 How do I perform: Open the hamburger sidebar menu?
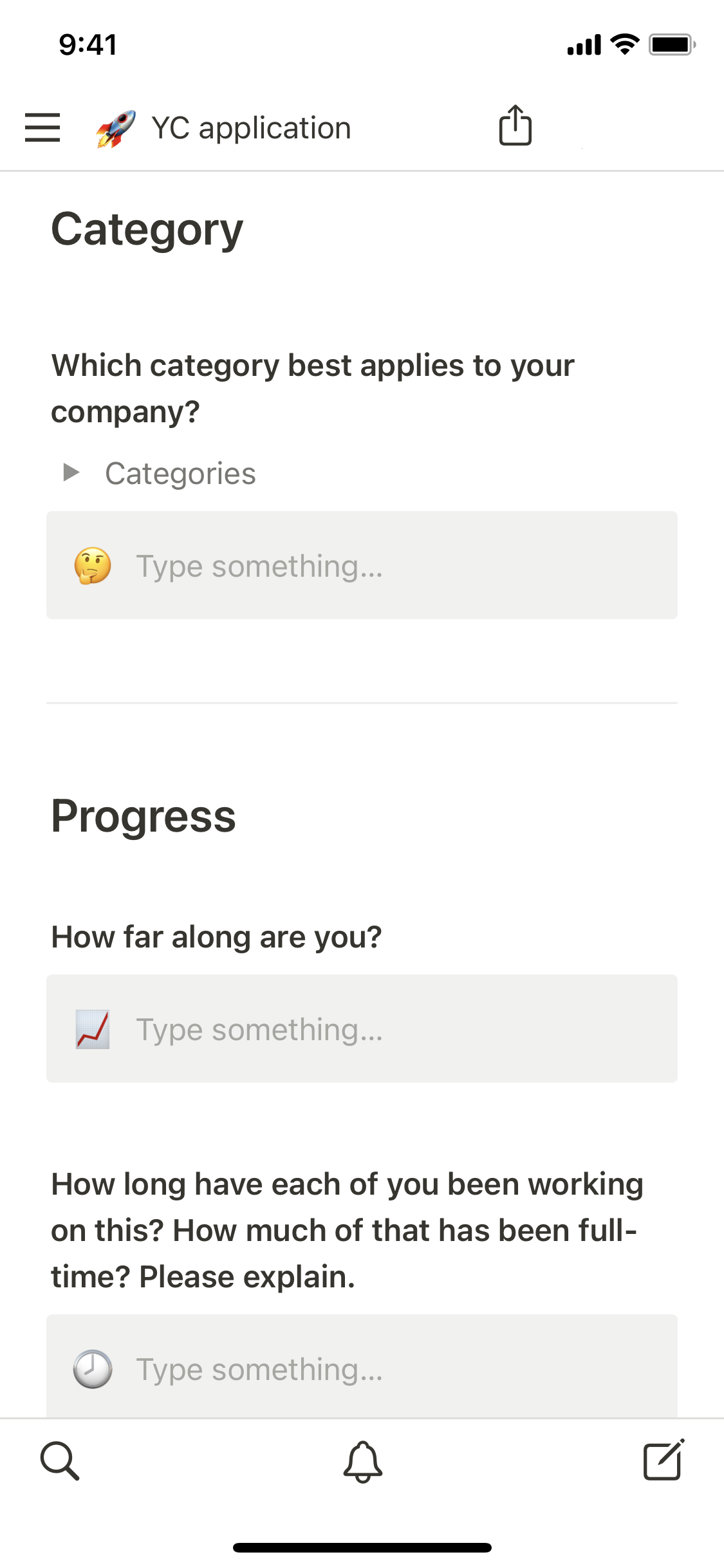pos(42,127)
